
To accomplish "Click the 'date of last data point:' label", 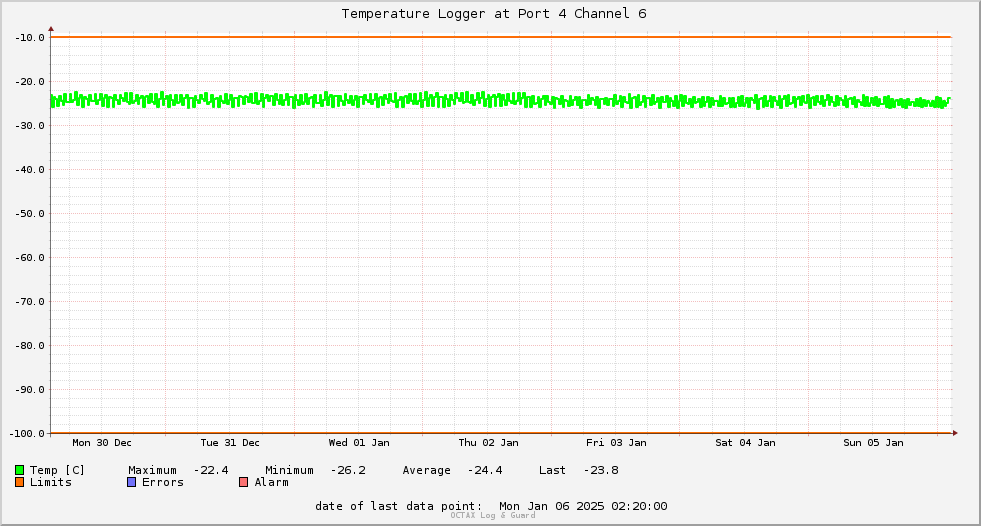I will (399, 506).
